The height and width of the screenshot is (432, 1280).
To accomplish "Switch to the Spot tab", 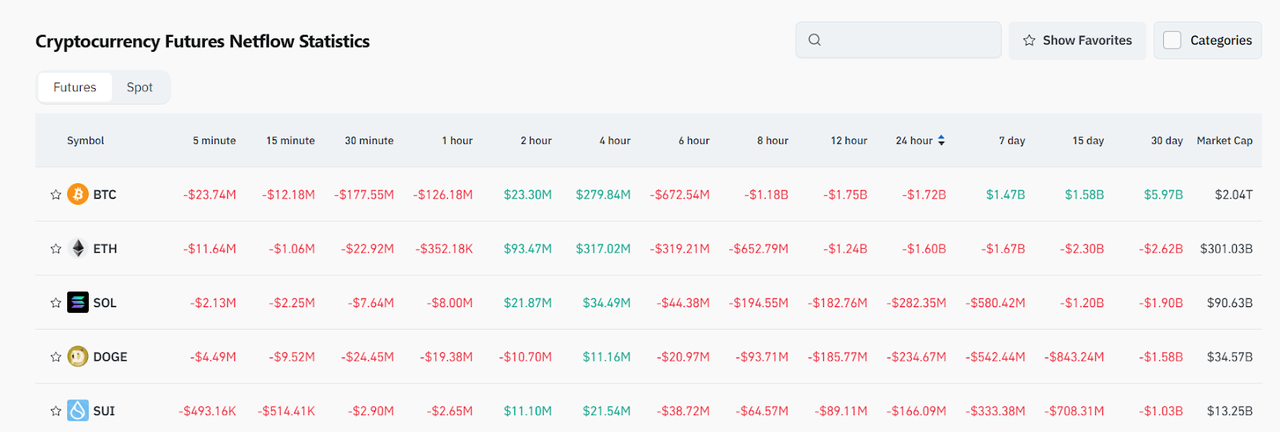I will [140, 87].
